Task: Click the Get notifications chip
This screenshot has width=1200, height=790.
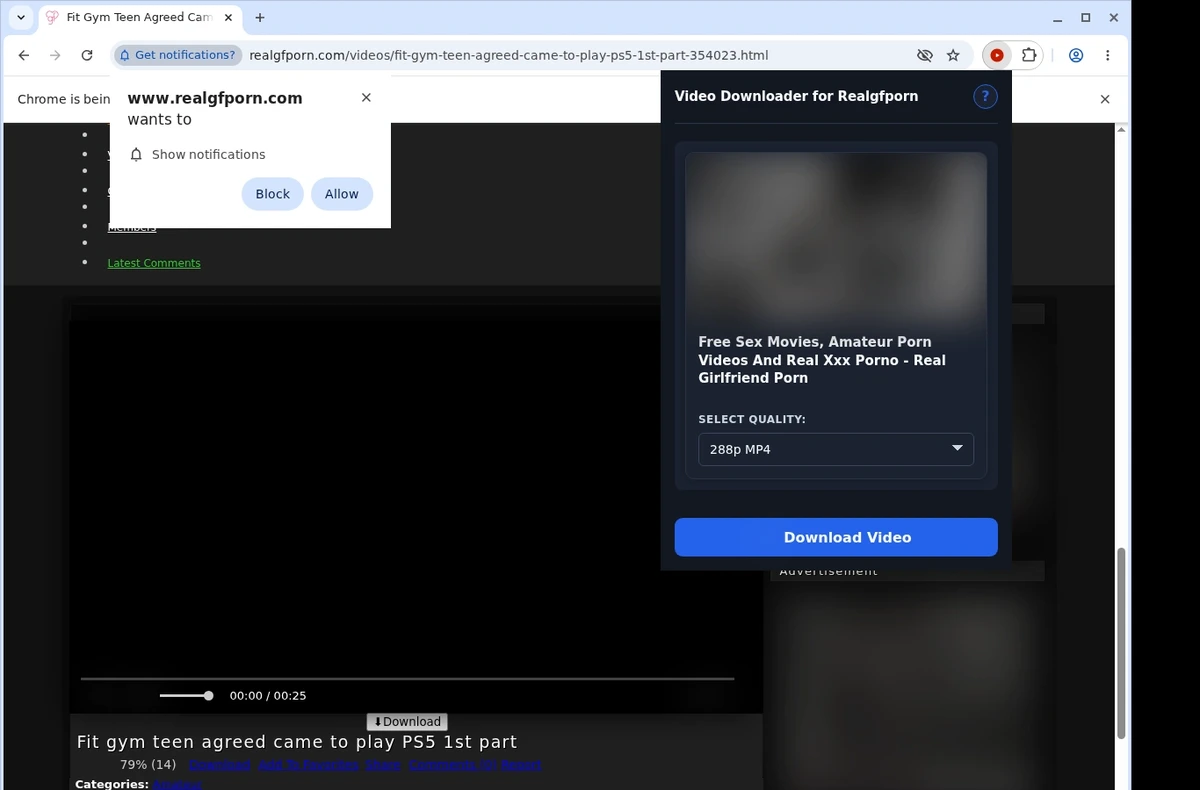Action: 178,55
